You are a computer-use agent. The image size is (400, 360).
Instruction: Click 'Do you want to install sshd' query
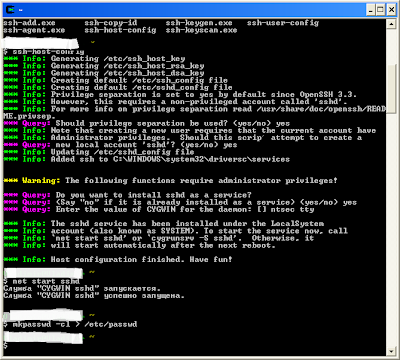[x=127, y=195]
